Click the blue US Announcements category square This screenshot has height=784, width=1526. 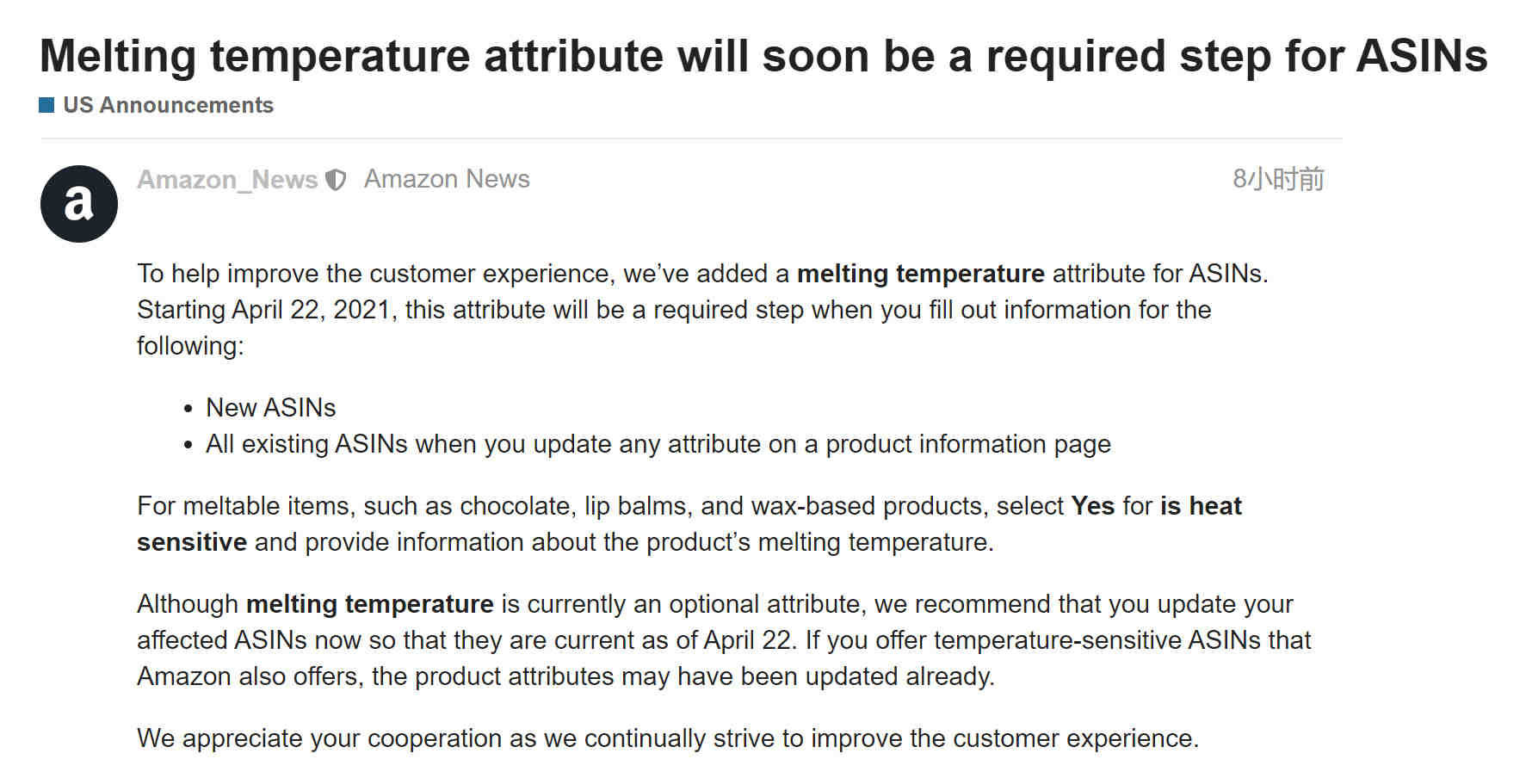click(x=47, y=105)
